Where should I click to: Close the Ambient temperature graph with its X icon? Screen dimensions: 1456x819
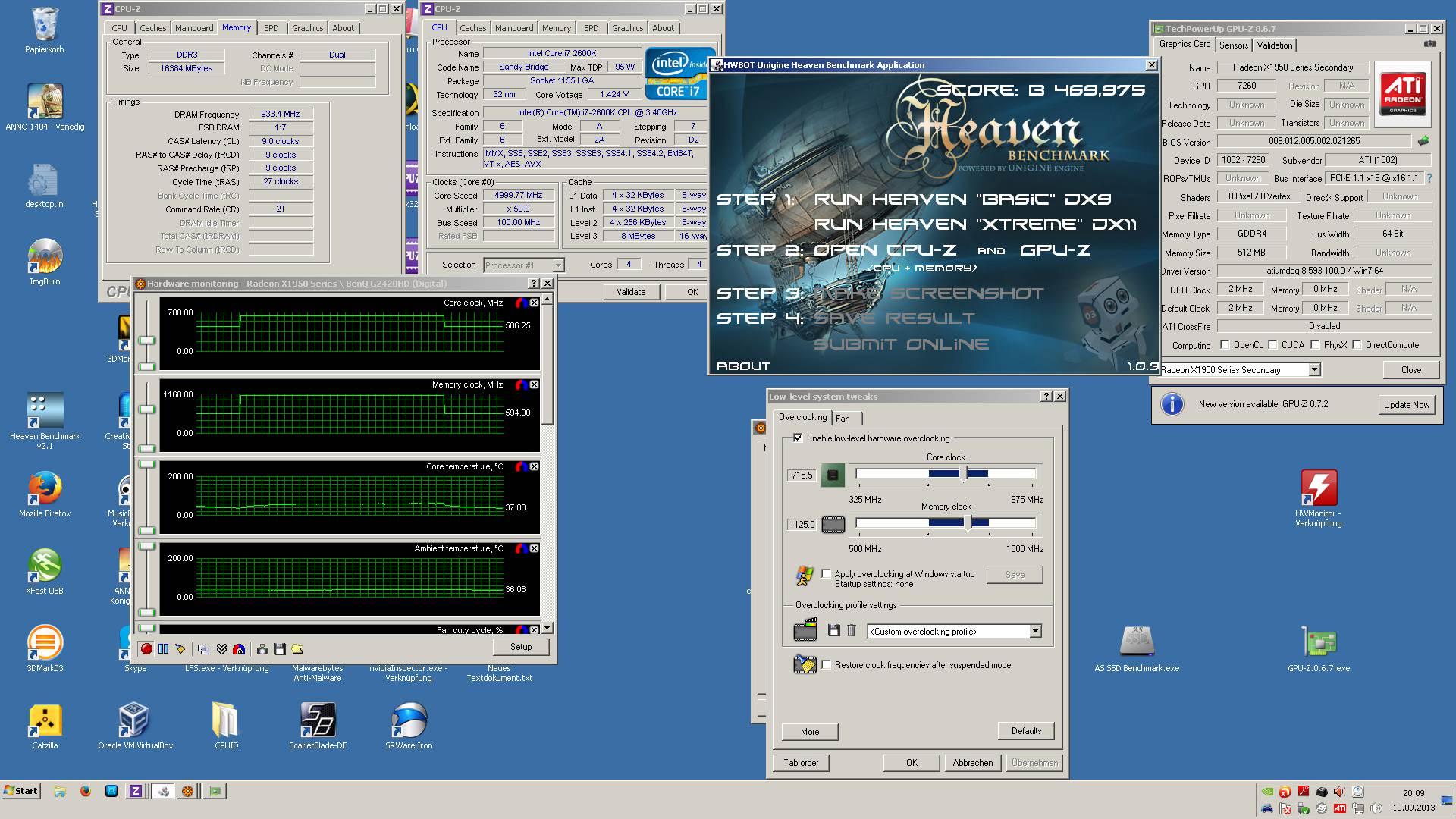pos(534,548)
